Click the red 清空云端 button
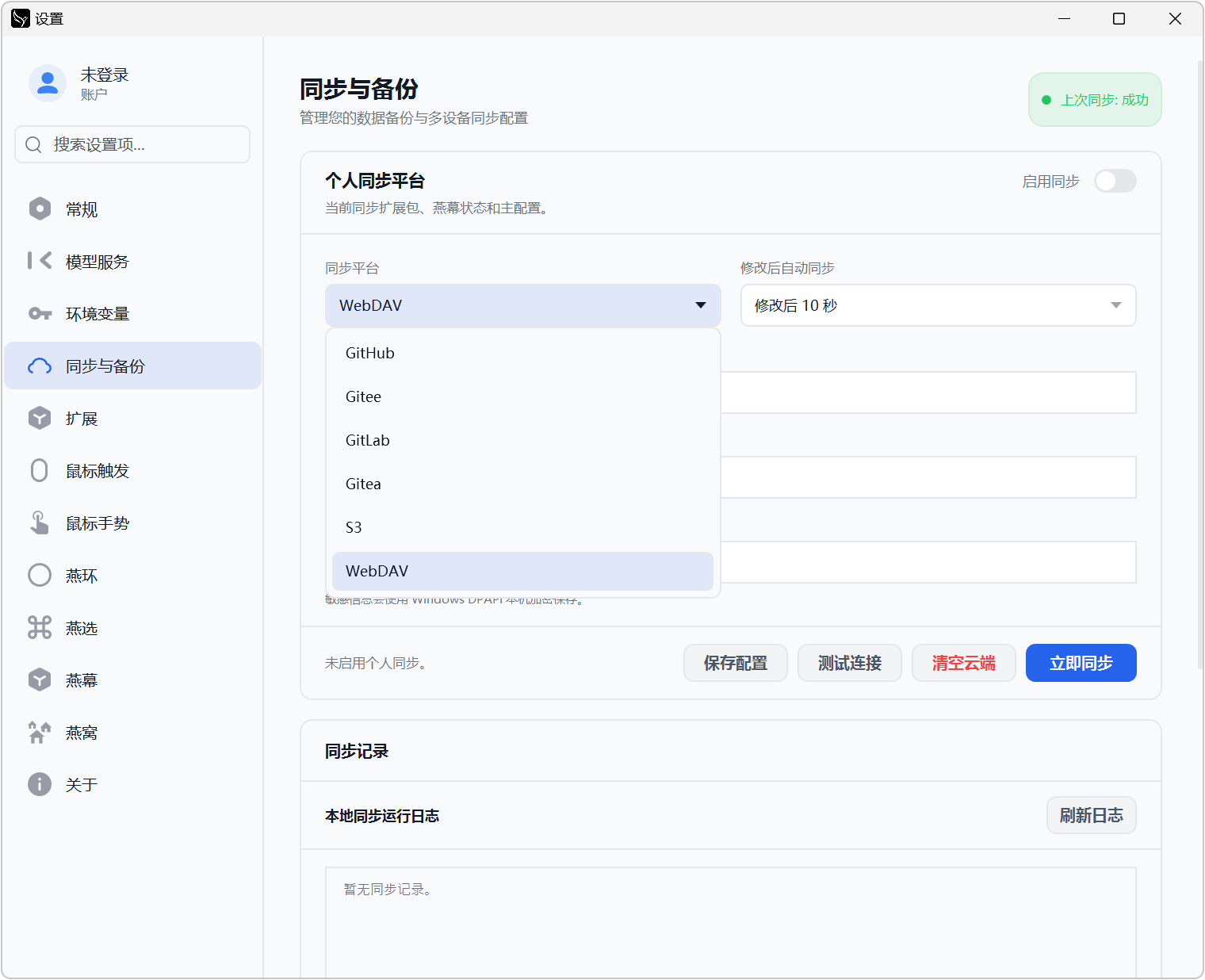The height and width of the screenshot is (980, 1205). pos(964,663)
